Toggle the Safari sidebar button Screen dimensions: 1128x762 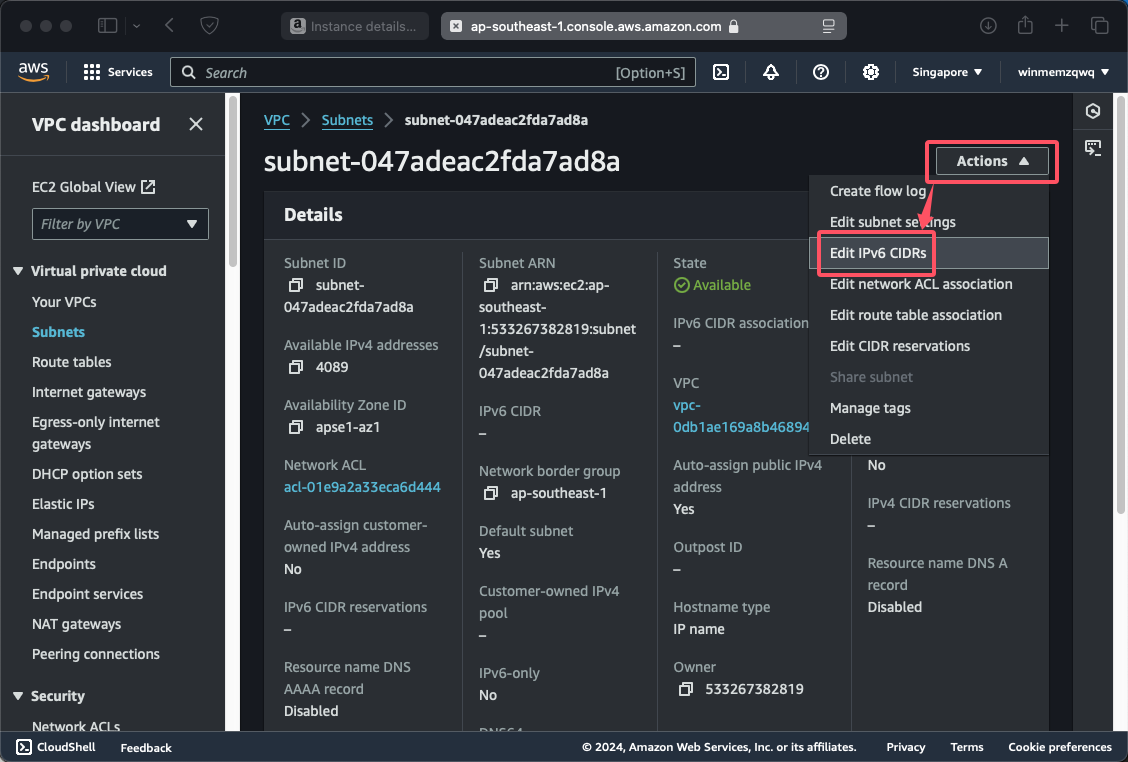pyautogui.click(x=107, y=26)
